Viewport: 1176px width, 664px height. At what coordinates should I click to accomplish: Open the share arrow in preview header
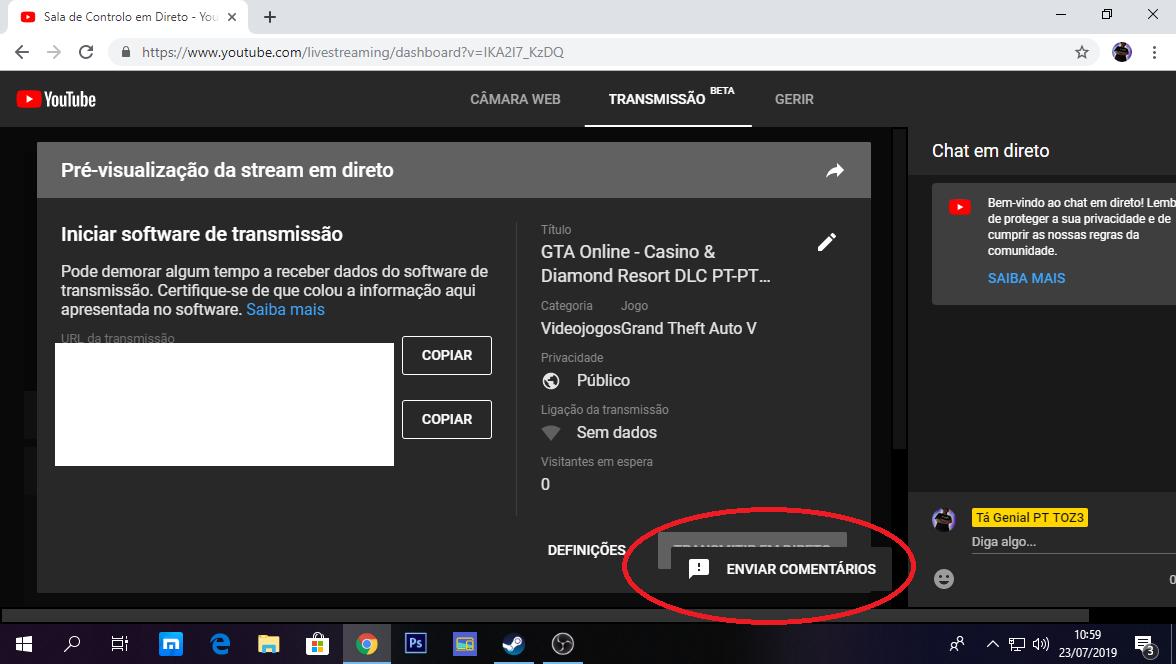(x=835, y=170)
